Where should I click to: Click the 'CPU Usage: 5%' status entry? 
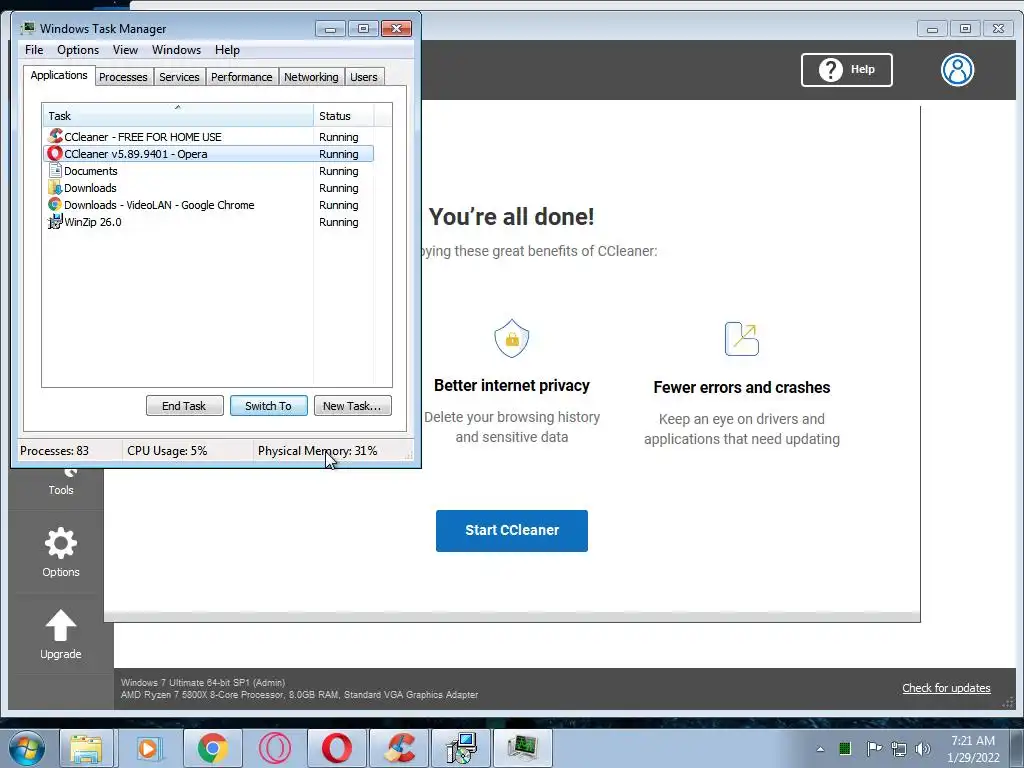click(x=167, y=451)
